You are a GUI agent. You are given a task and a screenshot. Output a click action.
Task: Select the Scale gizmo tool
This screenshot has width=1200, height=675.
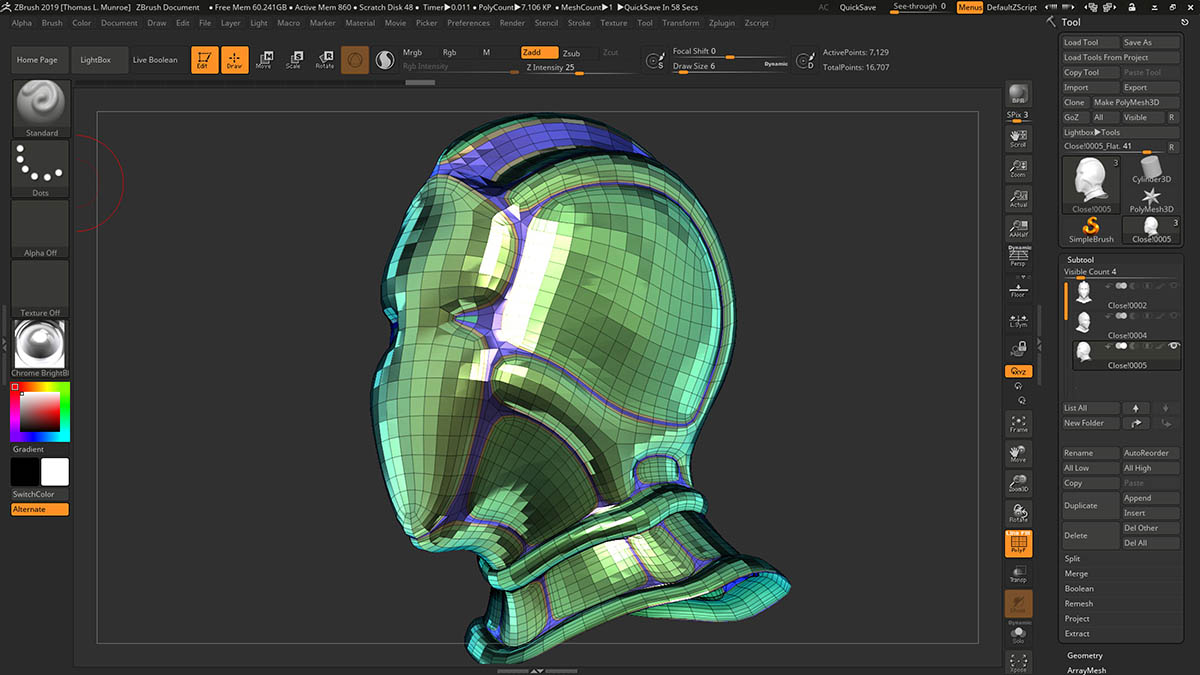pyautogui.click(x=293, y=60)
